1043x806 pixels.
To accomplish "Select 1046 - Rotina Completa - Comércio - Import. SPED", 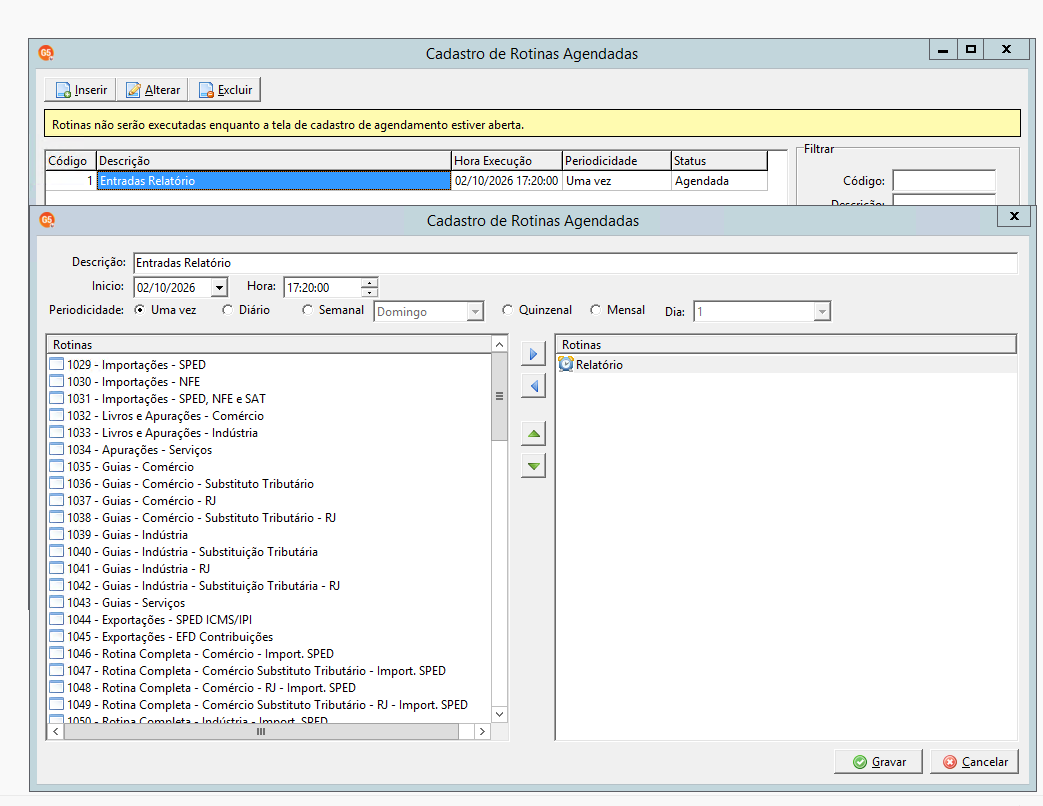I will (200, 654).
